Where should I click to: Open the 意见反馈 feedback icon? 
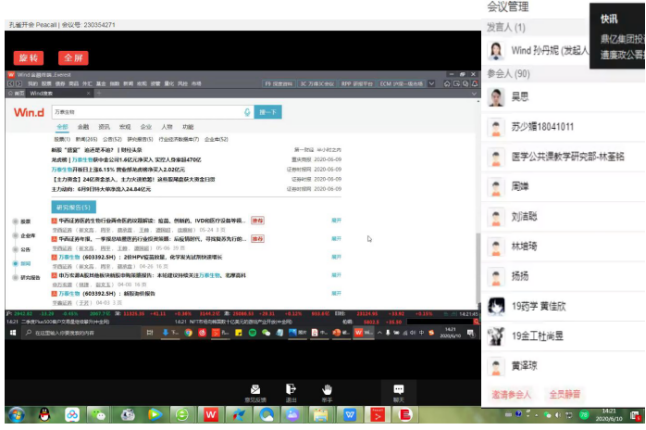pos(255,390)
